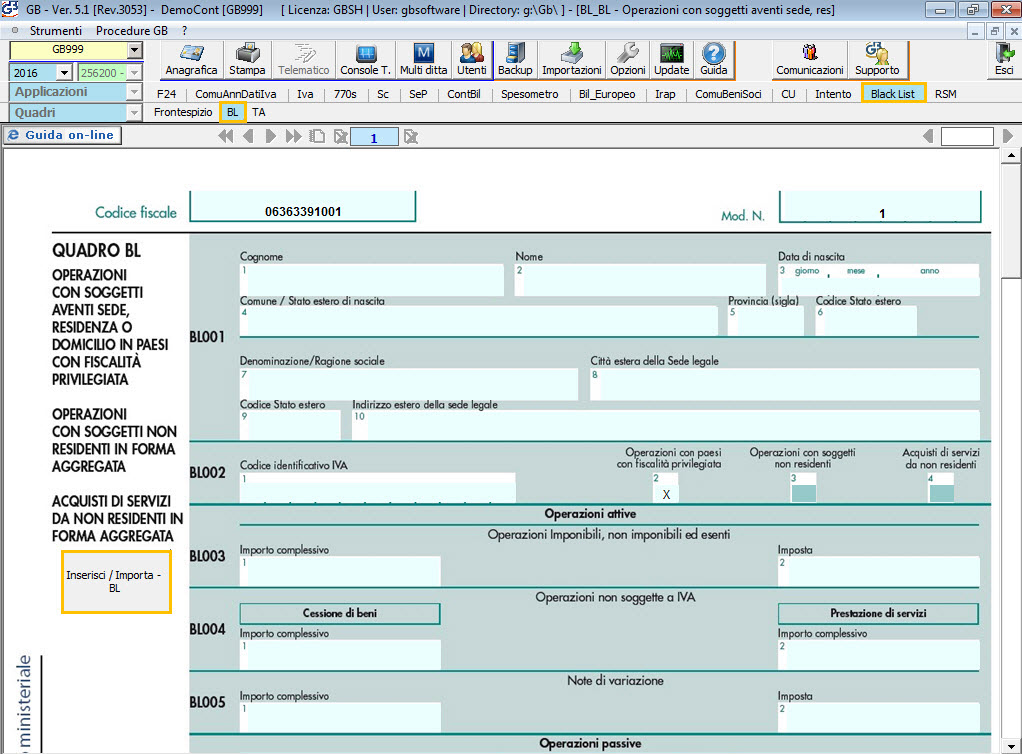Image resolution: width=1022 pixels, height=754 pixels.
Task: Open the Utenti users icon
Action: tap(472, 60)
